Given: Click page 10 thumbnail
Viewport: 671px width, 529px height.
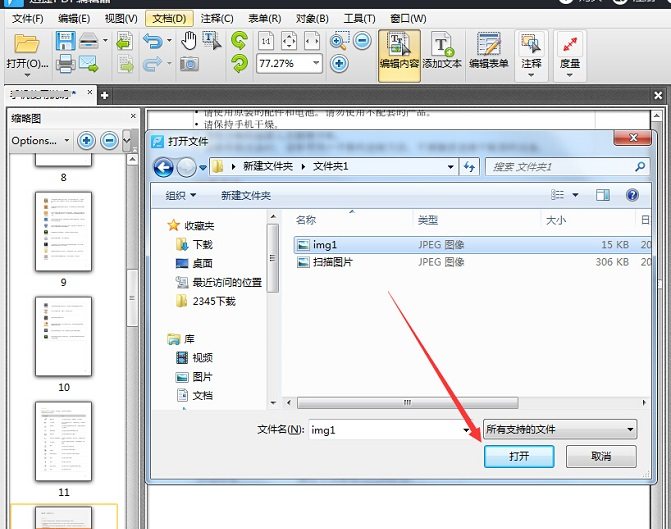Looking at the screenshot, I should pos(63,336).
